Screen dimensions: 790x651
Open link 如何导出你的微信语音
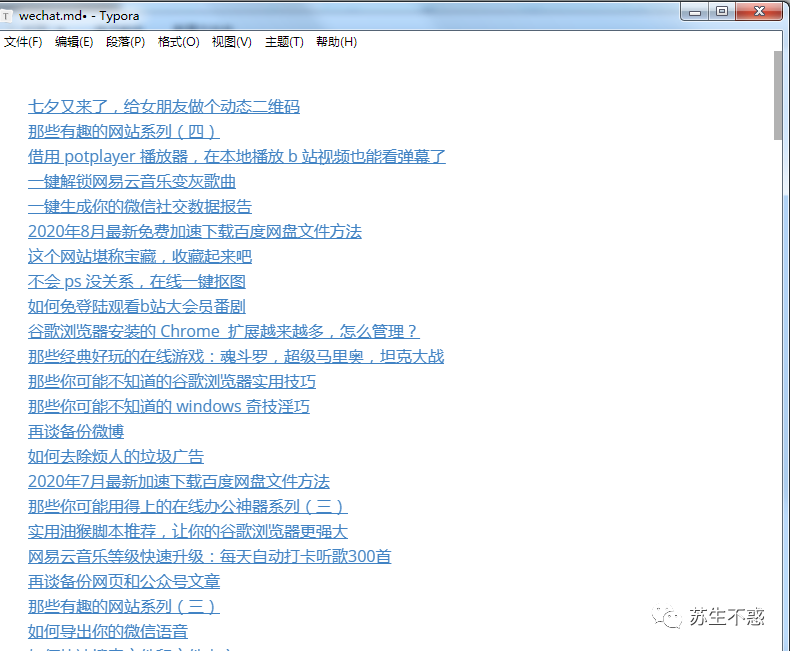[x=108, y=631]
